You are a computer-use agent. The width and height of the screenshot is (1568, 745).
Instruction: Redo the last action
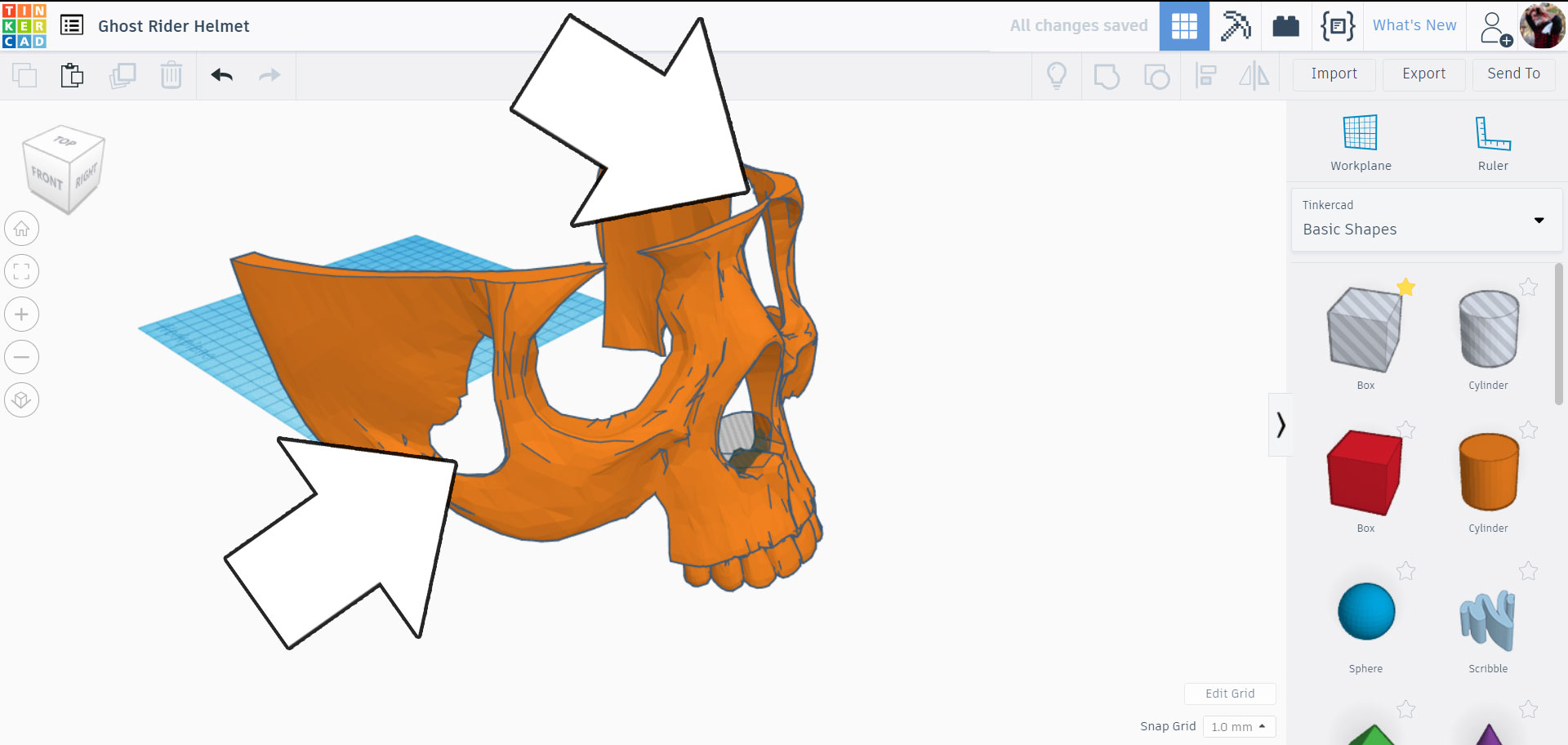click(x=269, y=75)
